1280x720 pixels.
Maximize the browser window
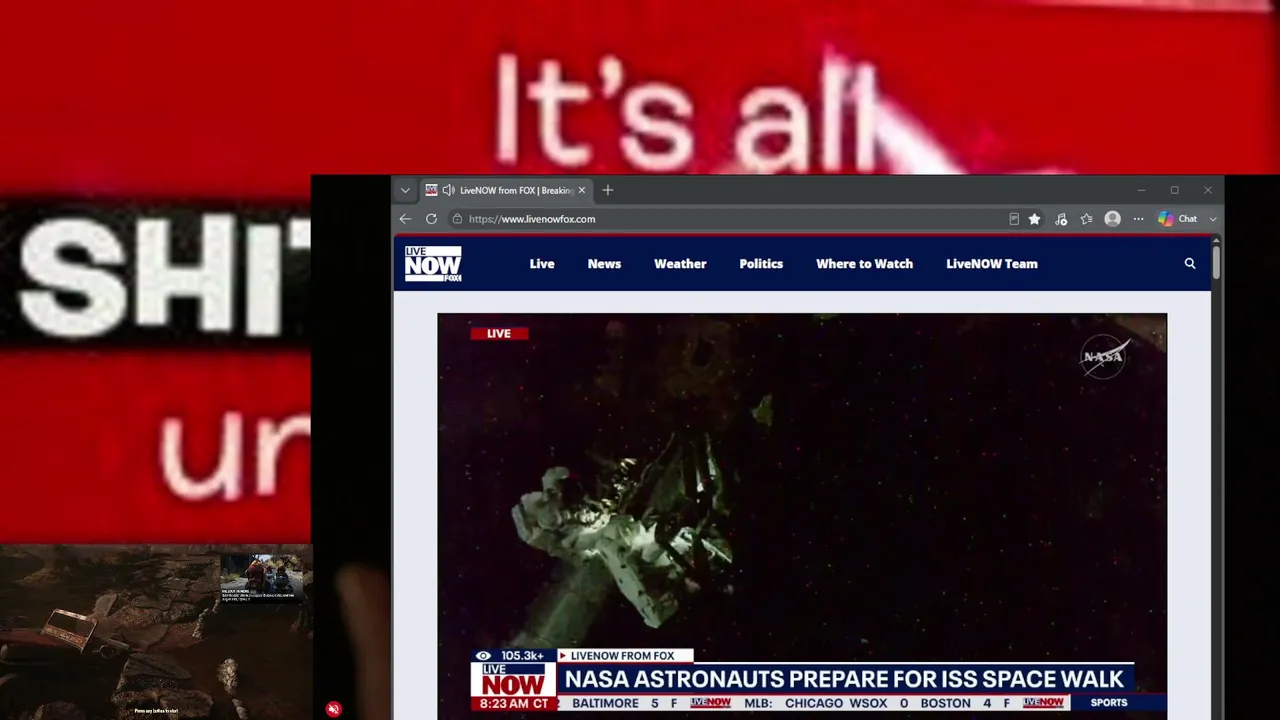tap(1175, 190)
